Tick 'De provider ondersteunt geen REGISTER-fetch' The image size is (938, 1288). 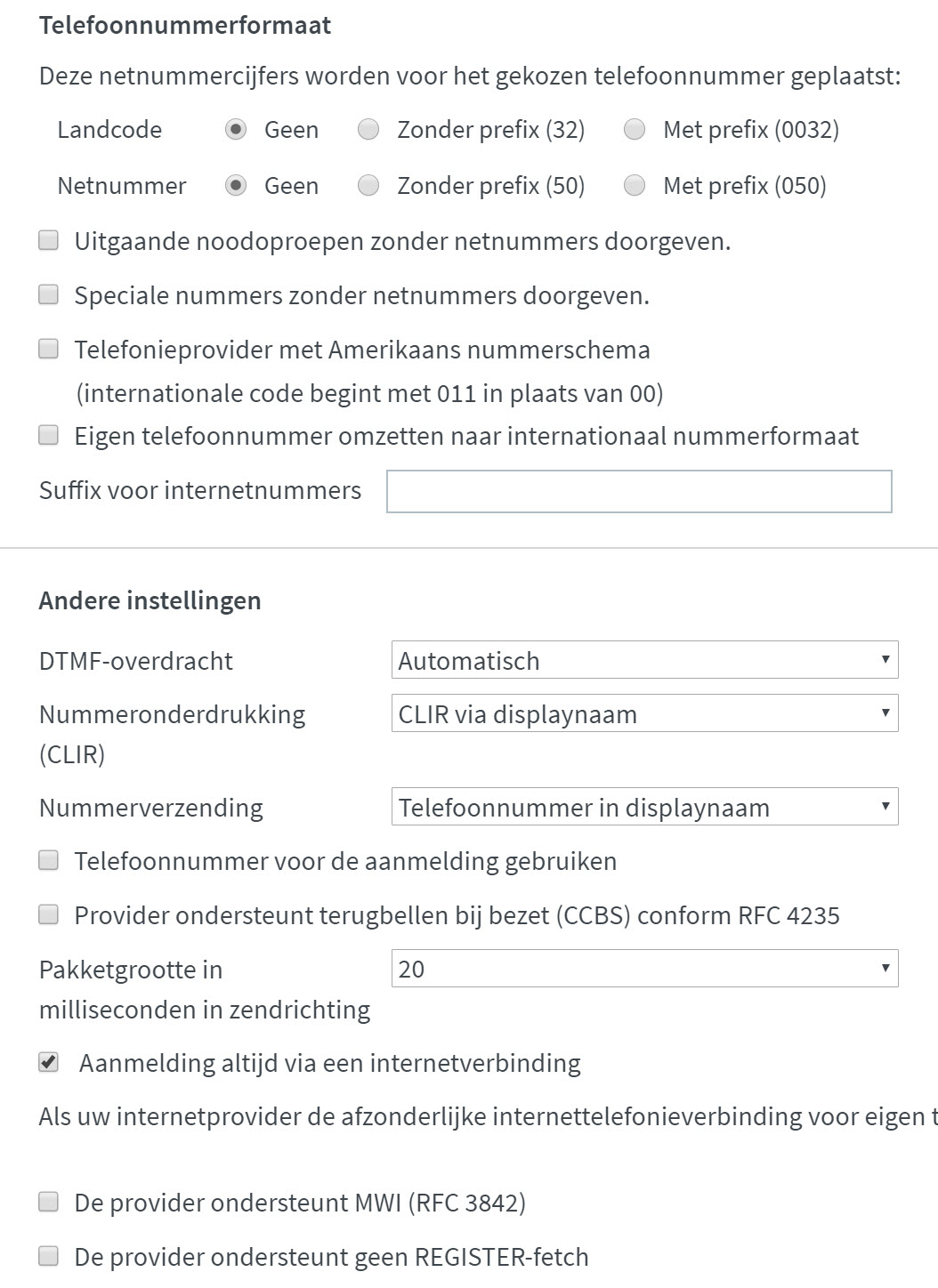tap(49, 1256)
